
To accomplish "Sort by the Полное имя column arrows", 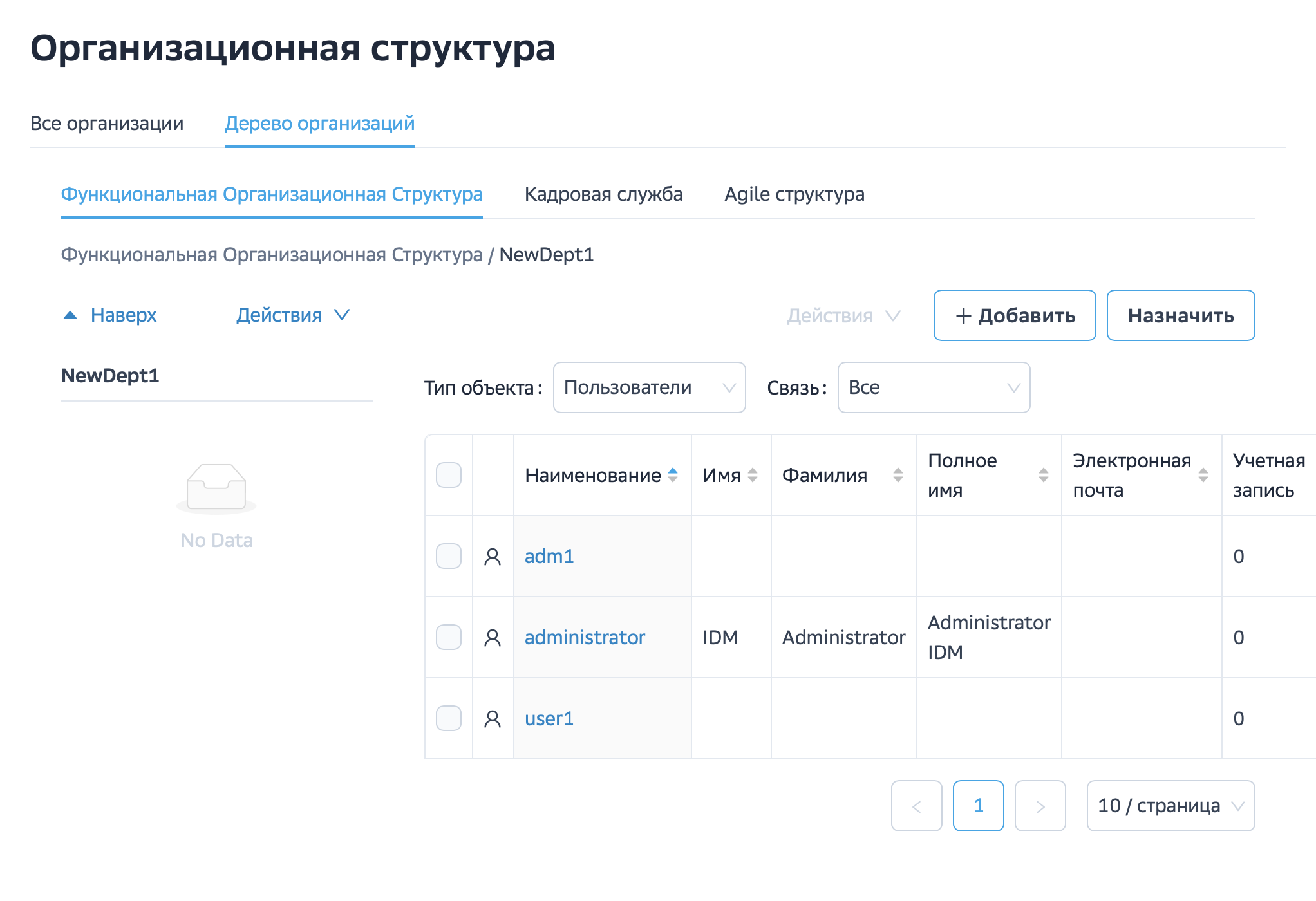I will pyautogui.click(x=1044, y=476).
